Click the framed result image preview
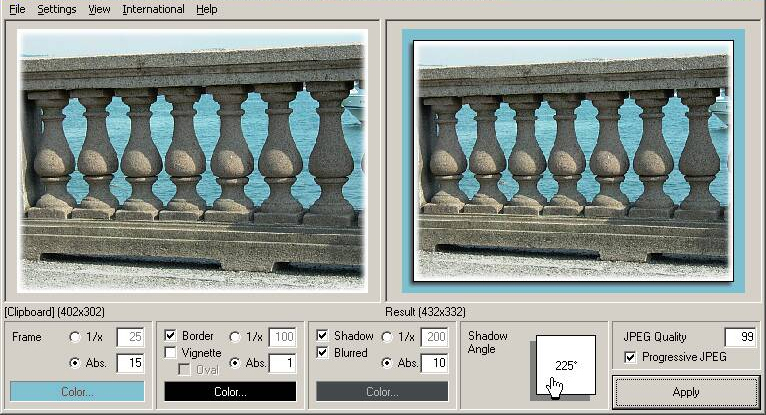 pos(573,161)
